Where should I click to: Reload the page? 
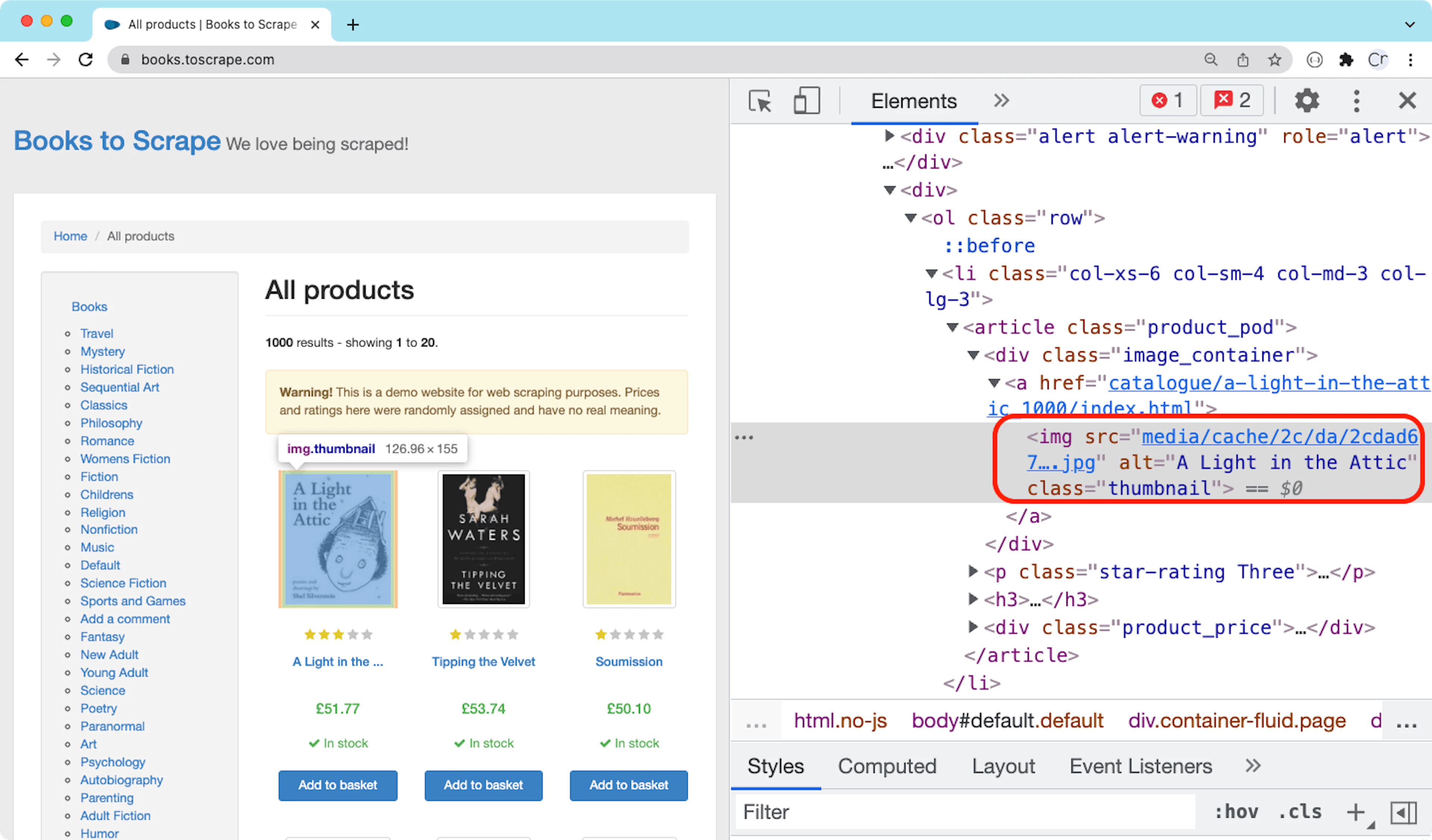tap(86, 60)
